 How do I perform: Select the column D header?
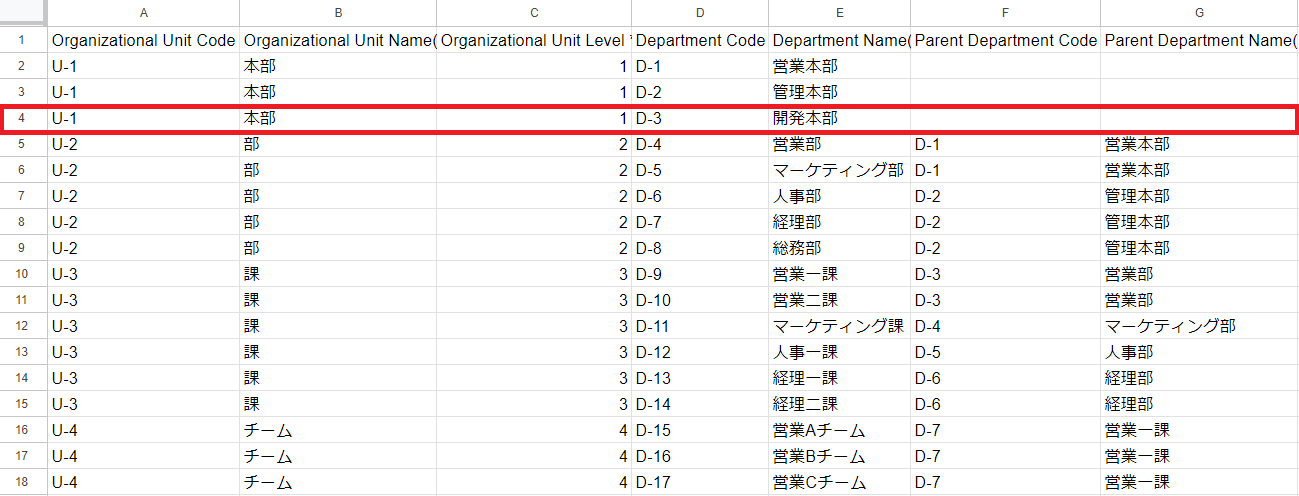[700, 13]
